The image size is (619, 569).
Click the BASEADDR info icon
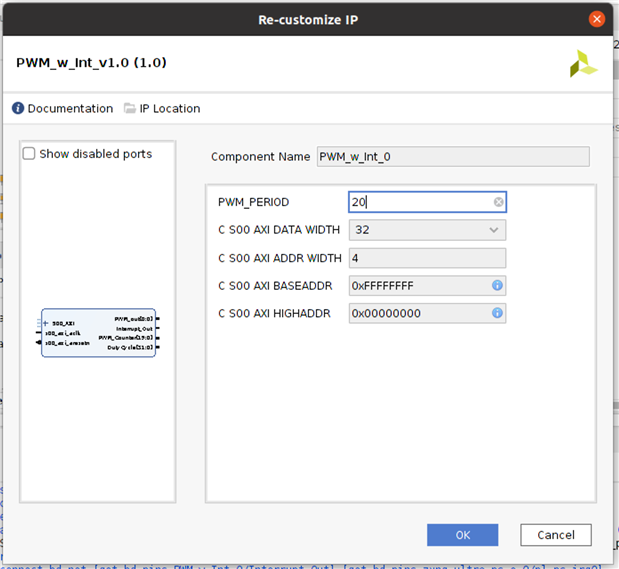pos(497,285)
